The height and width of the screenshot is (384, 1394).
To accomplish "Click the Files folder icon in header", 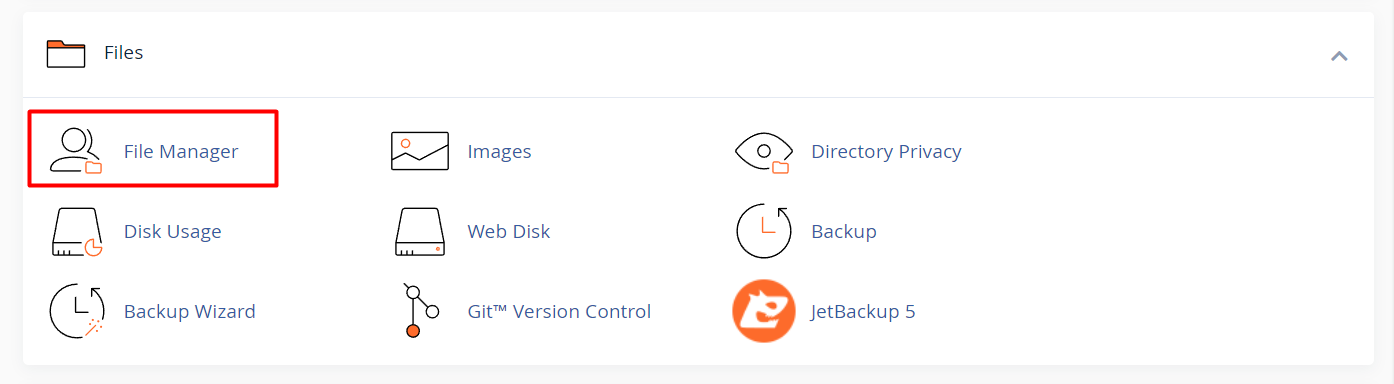I will coord(66,53).
